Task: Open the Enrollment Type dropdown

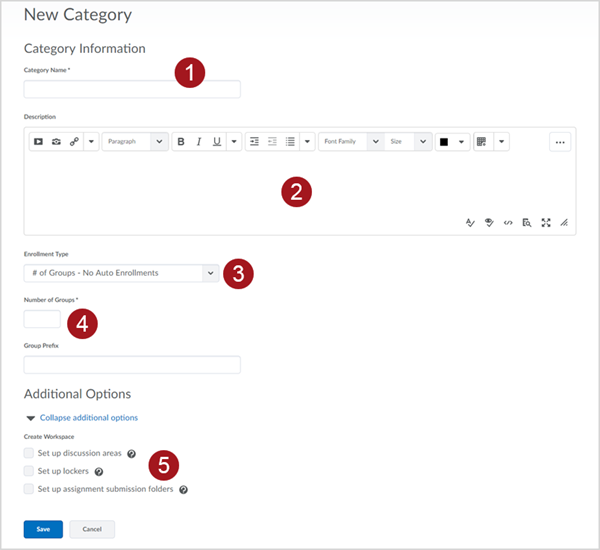Action: 121,273
